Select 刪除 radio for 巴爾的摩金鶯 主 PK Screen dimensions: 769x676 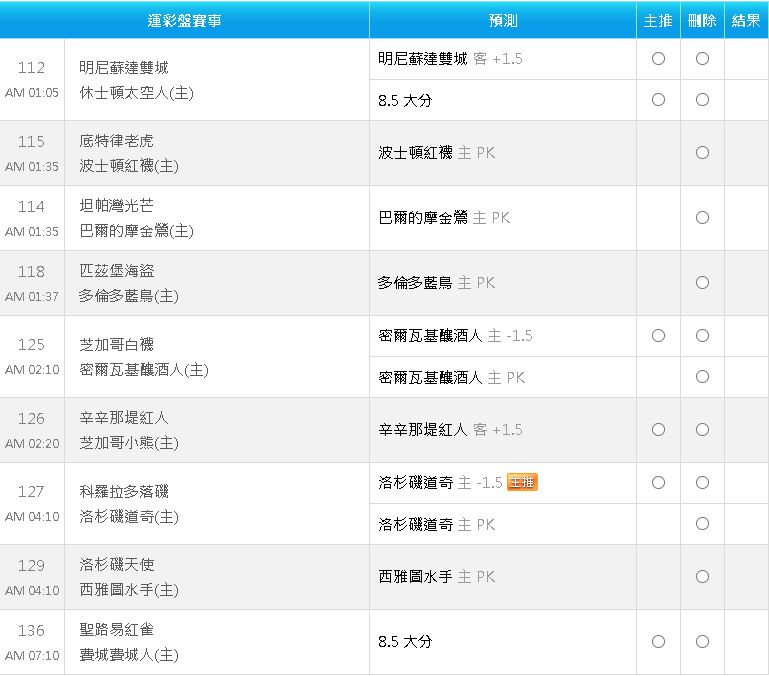tap(702, 217)
